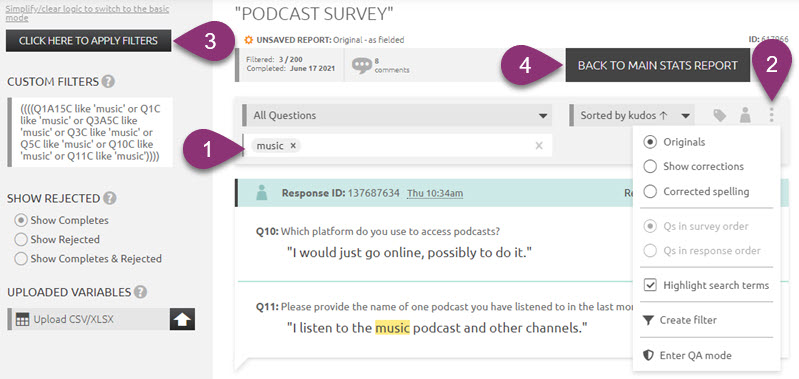The height and width of the screenshot is (379, 799).
Task: Select Show Rejected radio button
Action: [x=21, y=239]
